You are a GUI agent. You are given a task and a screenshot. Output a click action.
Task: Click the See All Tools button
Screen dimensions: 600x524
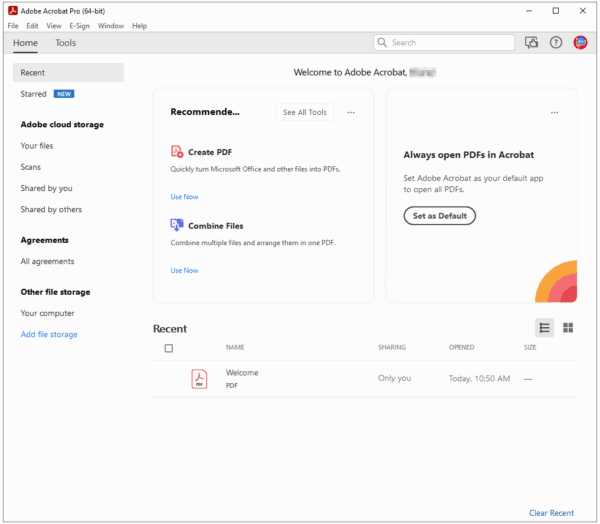coord(305,112)
